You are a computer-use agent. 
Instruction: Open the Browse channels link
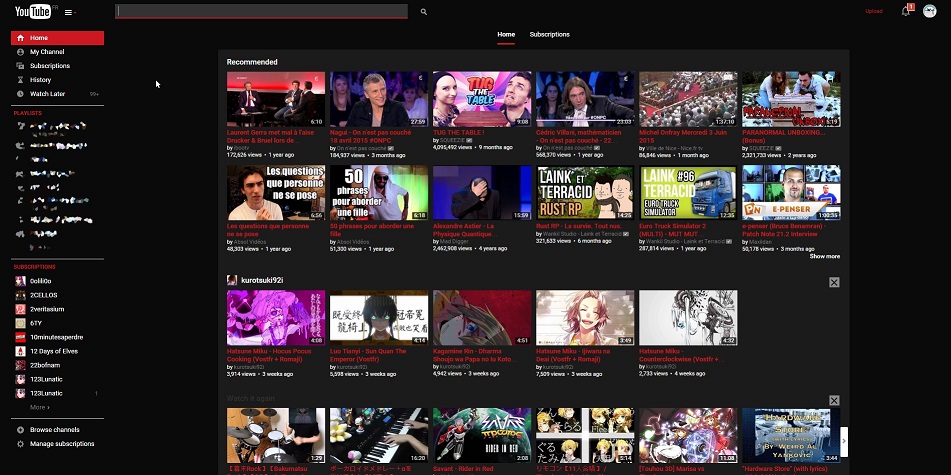pos(55,430)
